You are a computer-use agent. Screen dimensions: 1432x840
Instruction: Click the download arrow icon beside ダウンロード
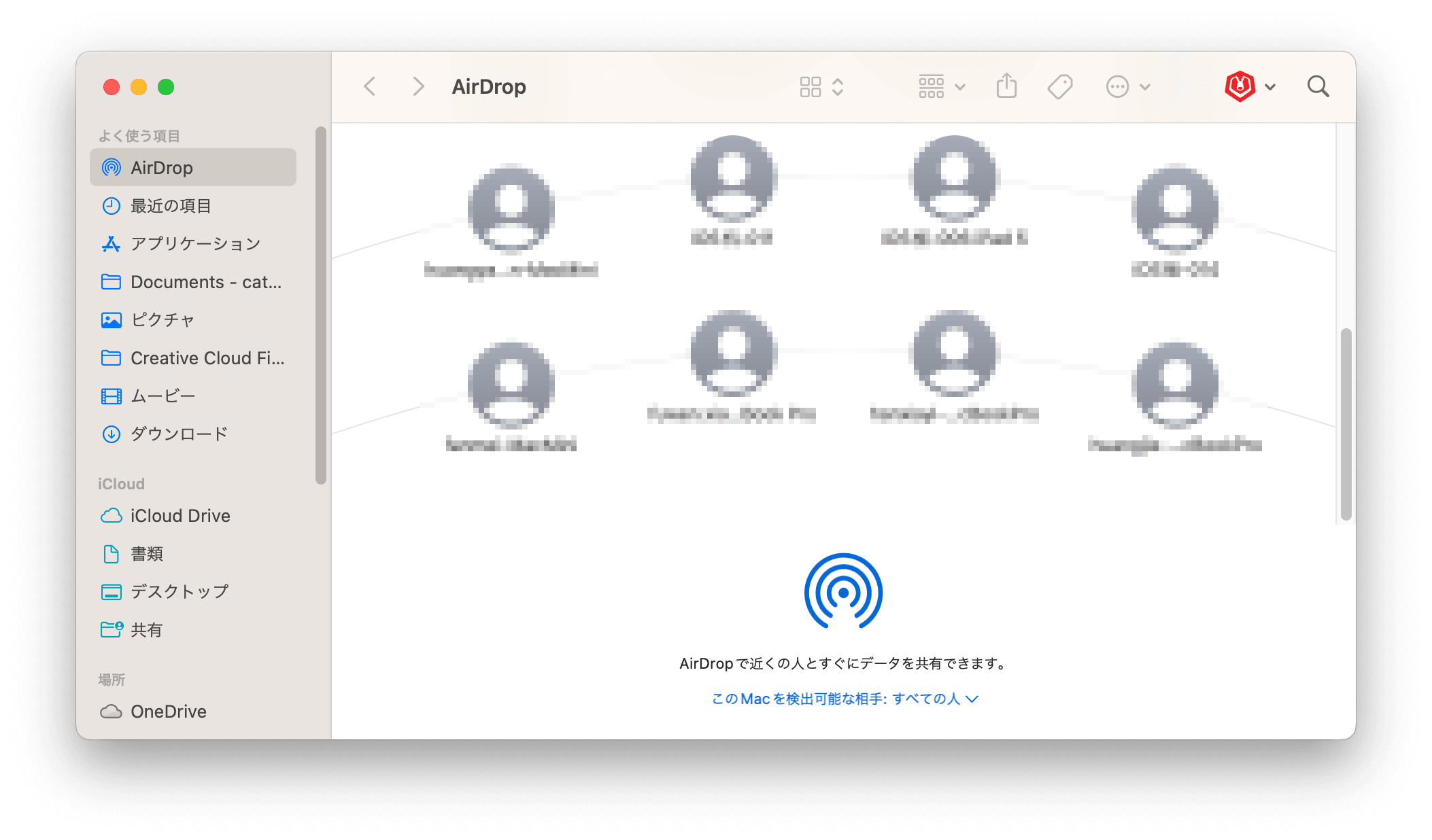point(112,434)
